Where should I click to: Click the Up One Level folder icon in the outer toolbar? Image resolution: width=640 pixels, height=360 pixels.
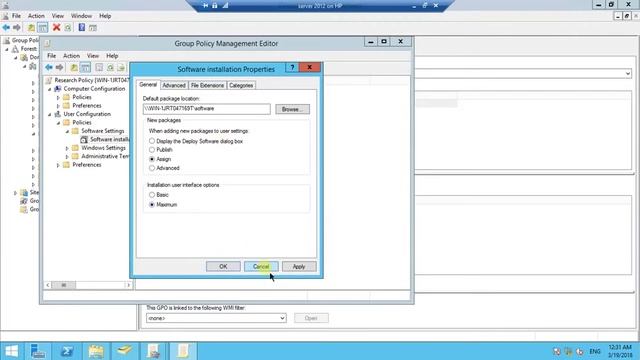31,28
